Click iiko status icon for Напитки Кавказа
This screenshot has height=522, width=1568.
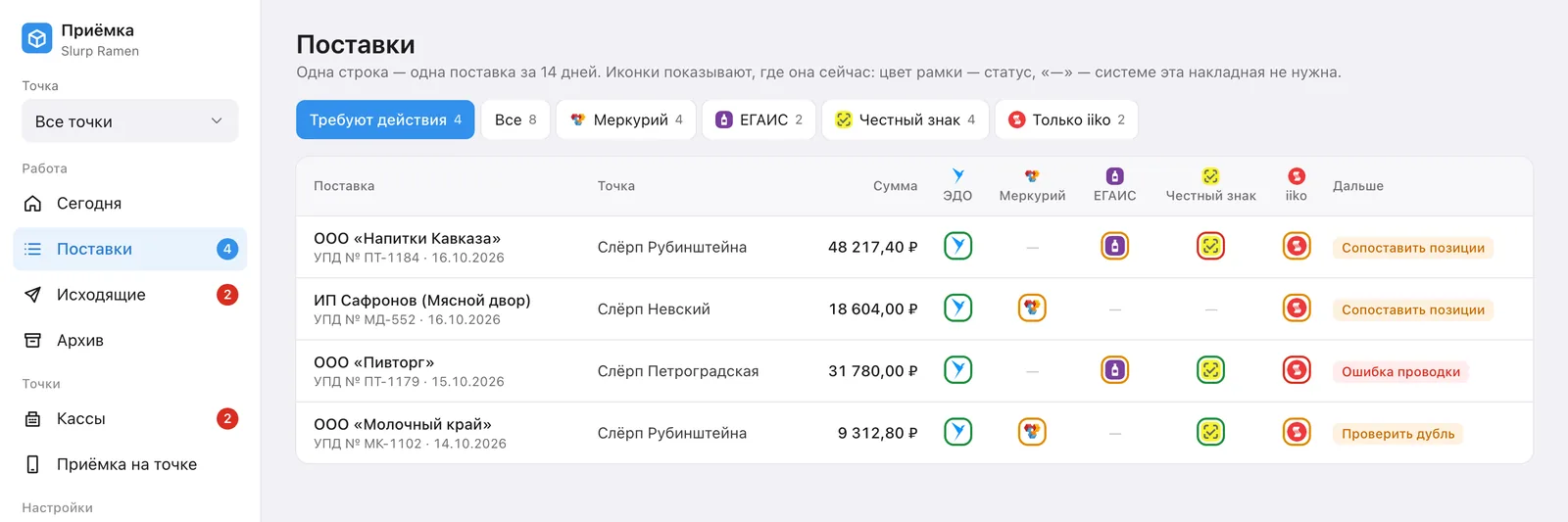click(1297, 246)
